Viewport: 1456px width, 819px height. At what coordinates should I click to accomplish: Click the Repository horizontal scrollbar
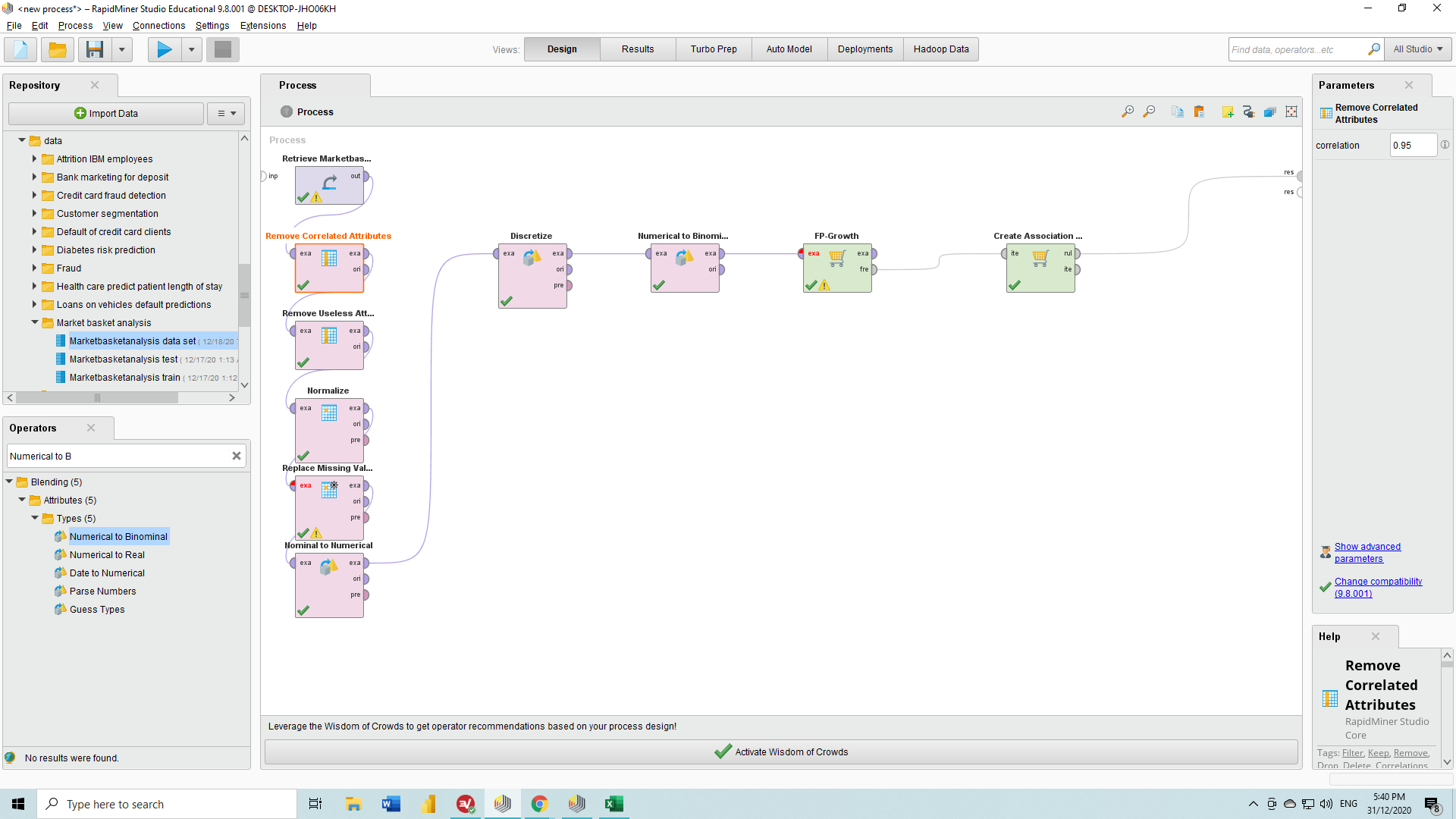(97, 398)
